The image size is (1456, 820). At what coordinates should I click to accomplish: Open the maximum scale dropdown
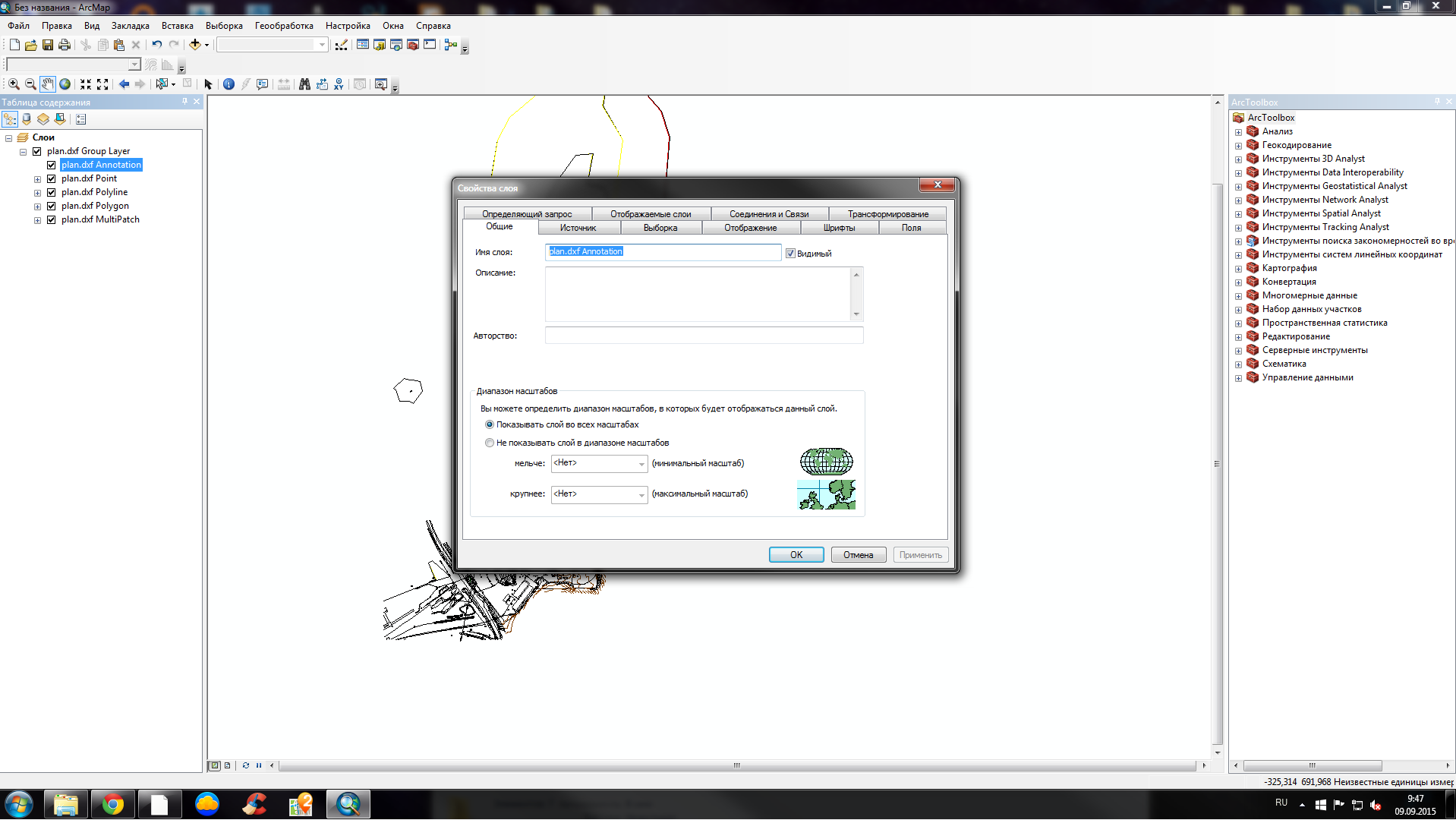[x=641, y=494]
